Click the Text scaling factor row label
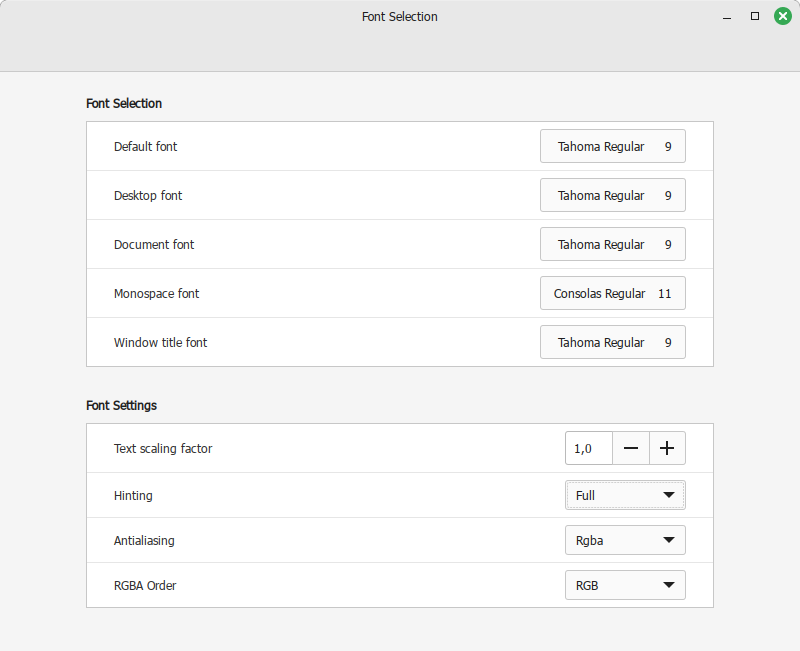The height and width of the screenshot is (651, 800). tap(163, 449)
